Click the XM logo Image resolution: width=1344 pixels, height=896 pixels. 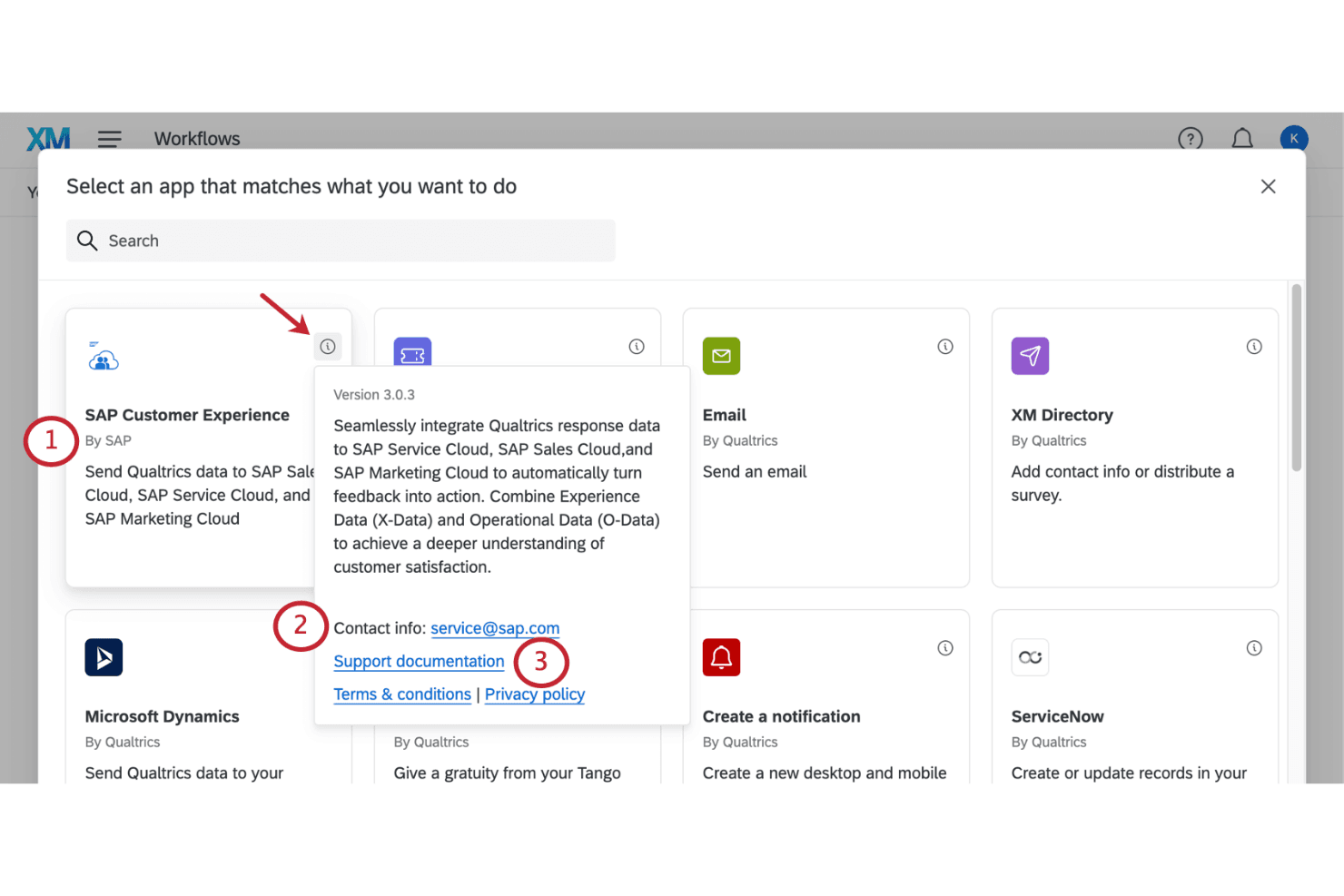[48, 139]
